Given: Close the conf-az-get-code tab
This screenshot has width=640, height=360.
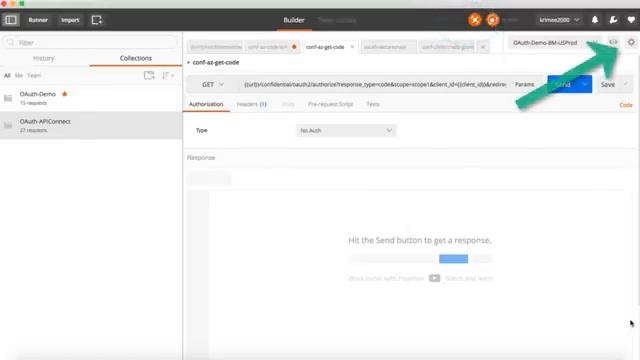Looking at the screenshot, I should point(352,47).
